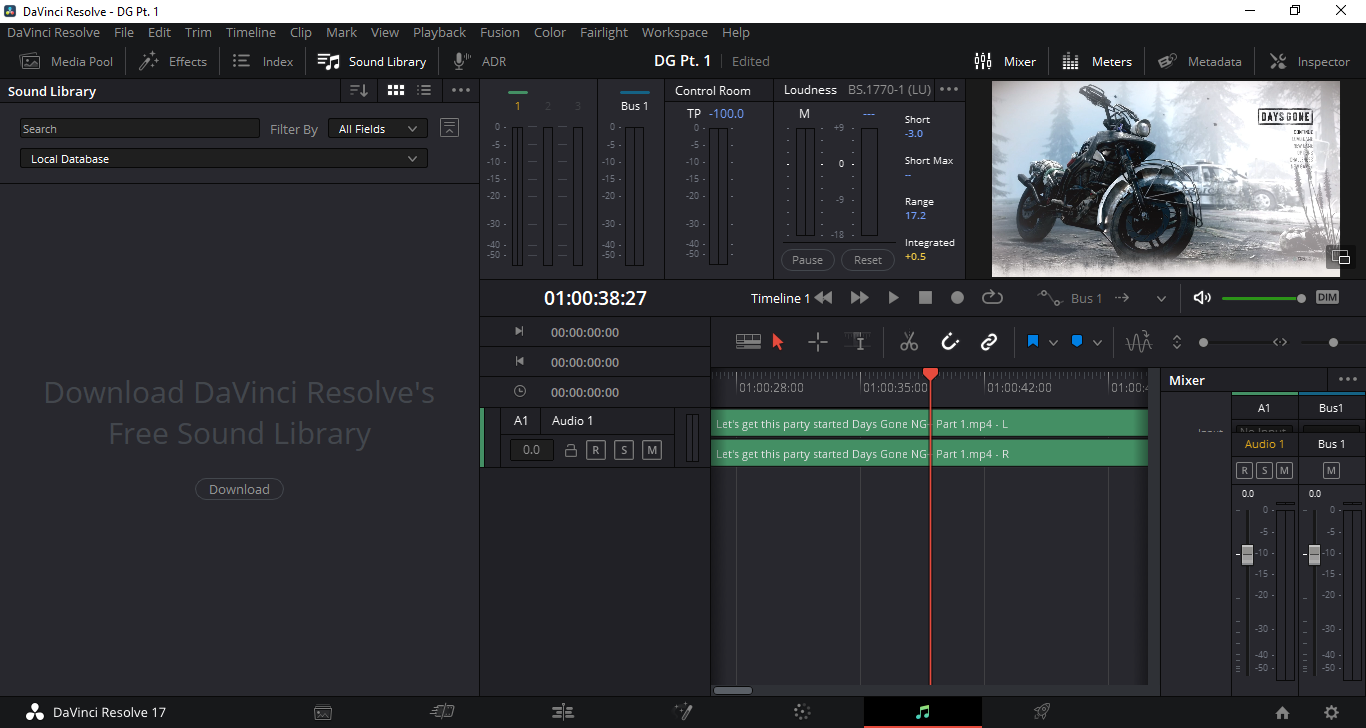Open the marker color dropdown arrow
Image resolution: width=1366 pixels, height=728 pixels.
(1097, 343)
